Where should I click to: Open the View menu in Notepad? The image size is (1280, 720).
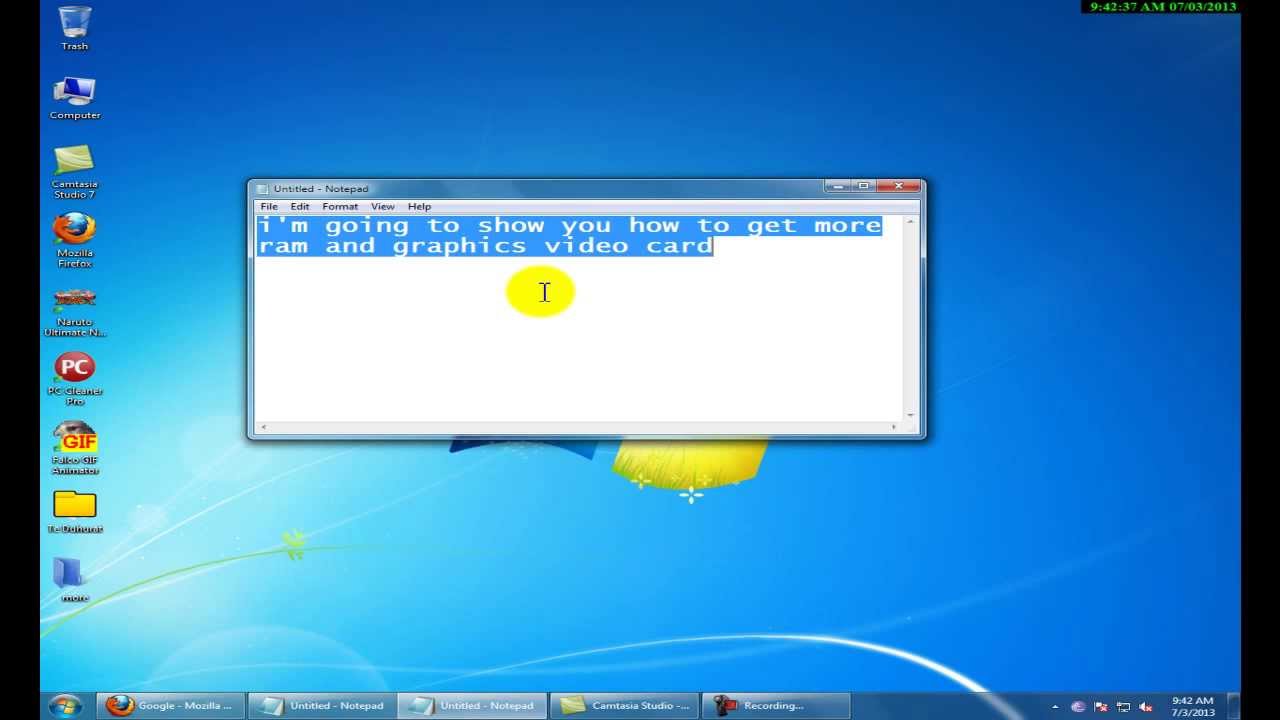click(383, 206)
